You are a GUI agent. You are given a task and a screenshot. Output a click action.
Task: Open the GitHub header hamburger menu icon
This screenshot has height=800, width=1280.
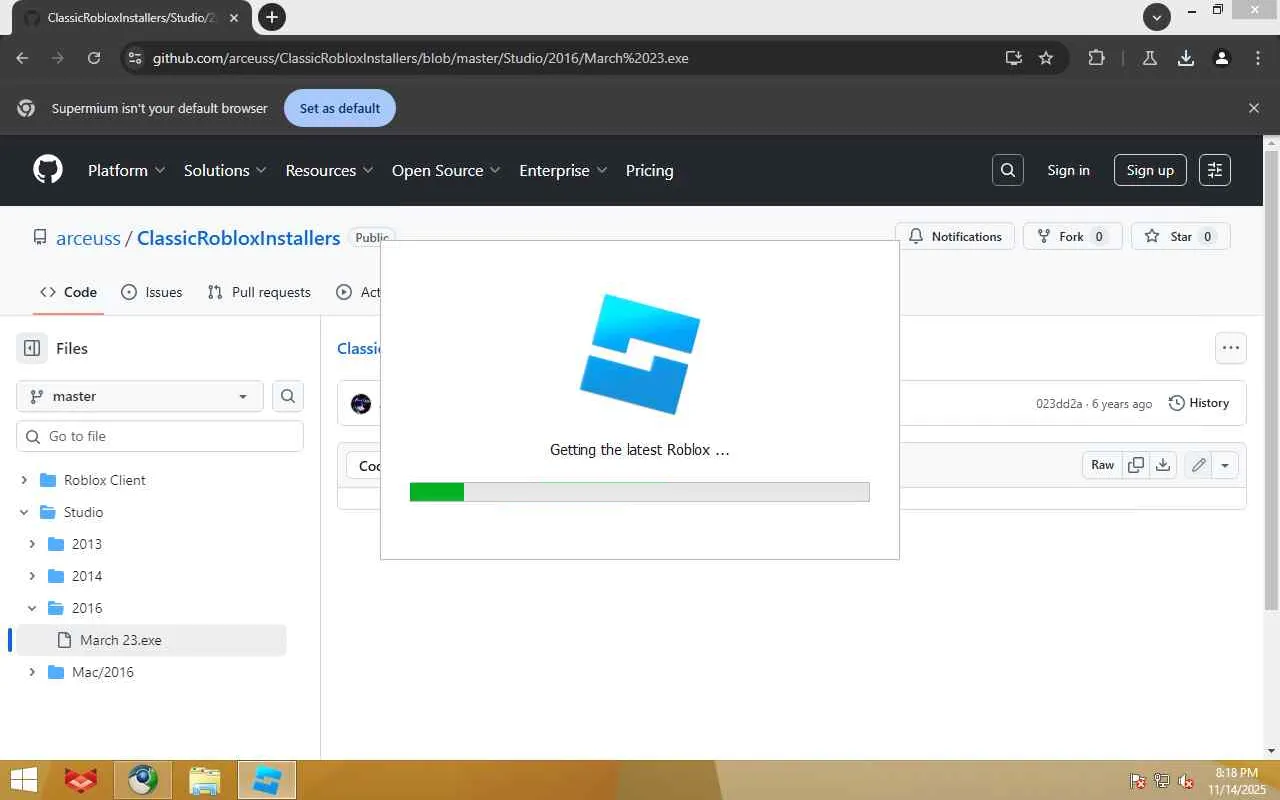coord(1215,170)
